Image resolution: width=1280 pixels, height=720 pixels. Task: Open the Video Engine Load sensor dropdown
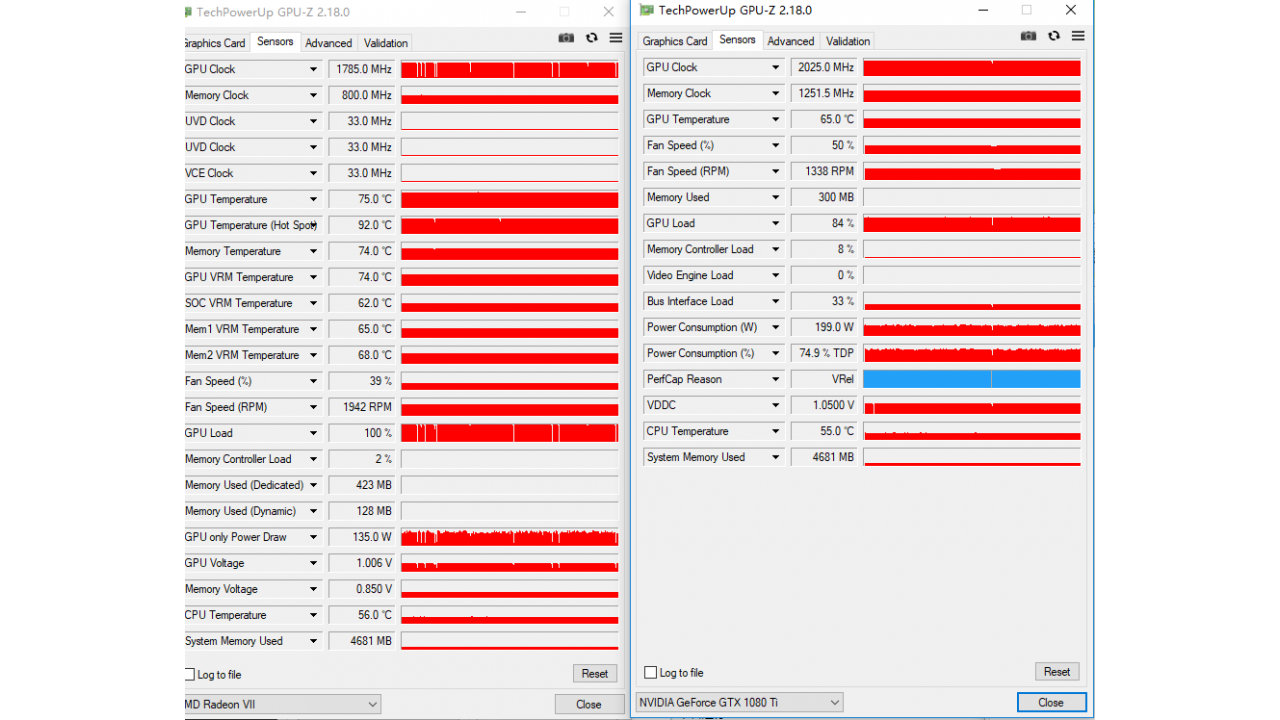pos(775,275)
